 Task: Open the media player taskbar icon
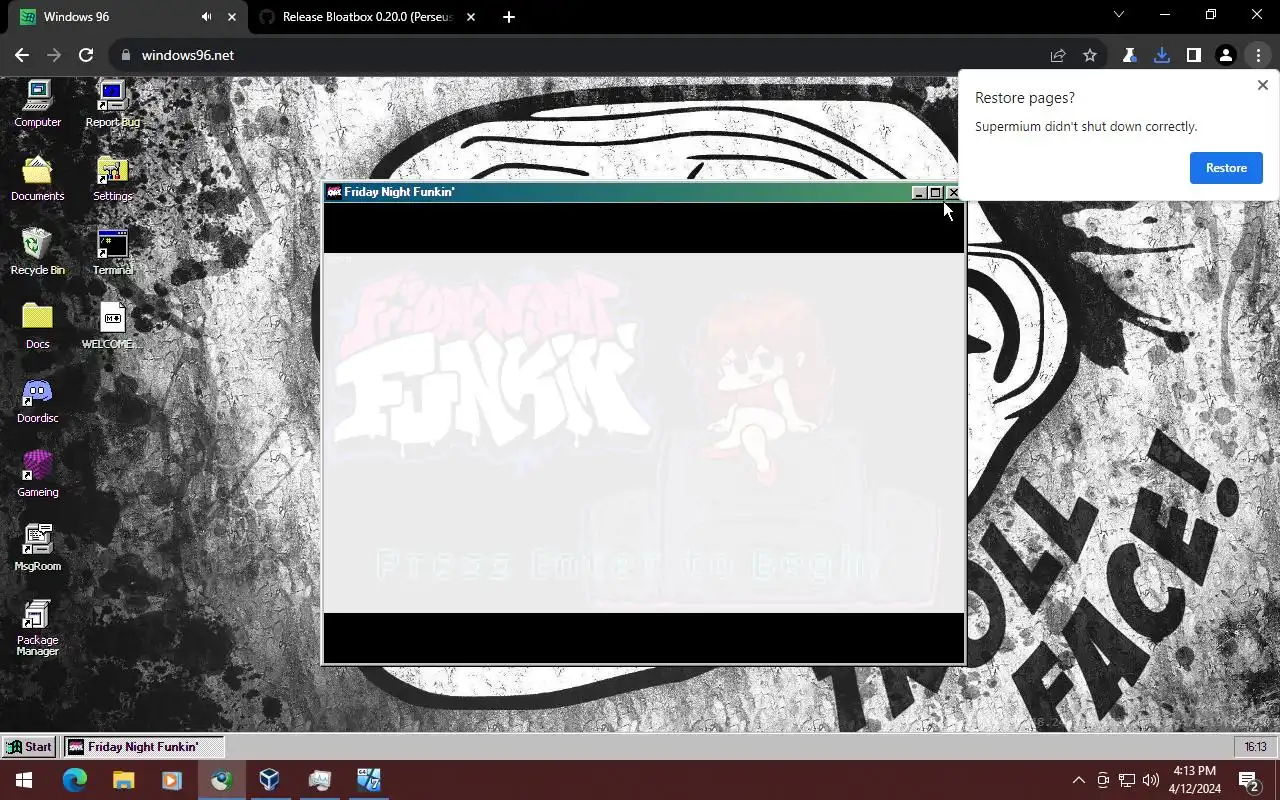[171, 780]
